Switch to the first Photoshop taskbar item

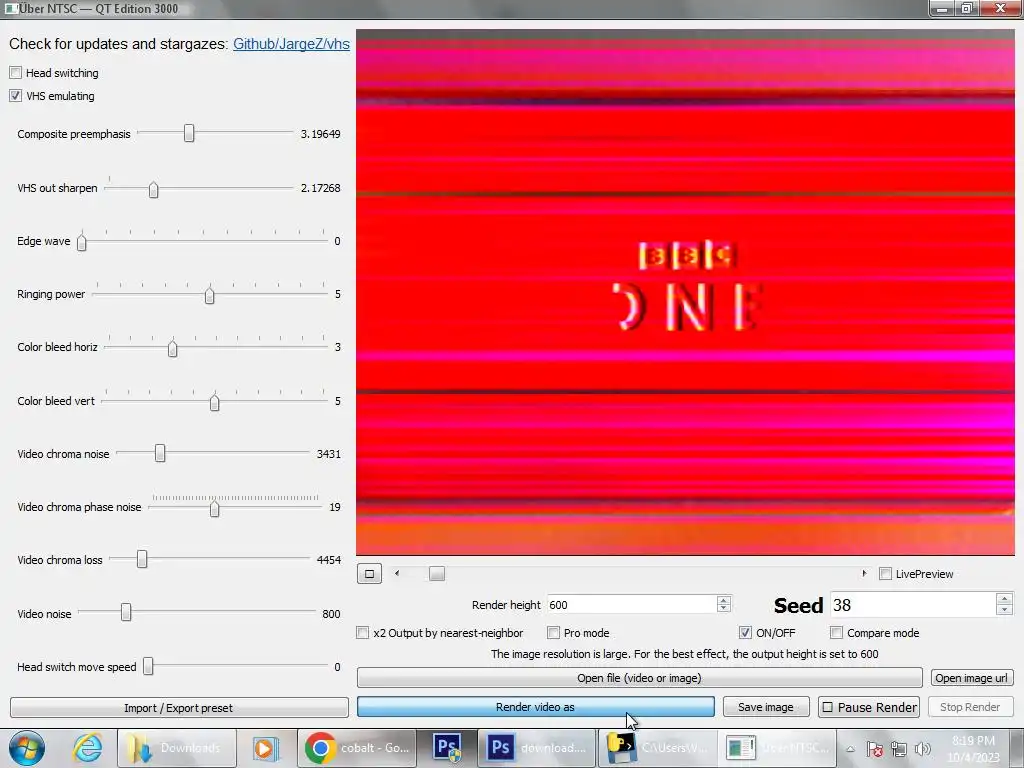[449, 748]
